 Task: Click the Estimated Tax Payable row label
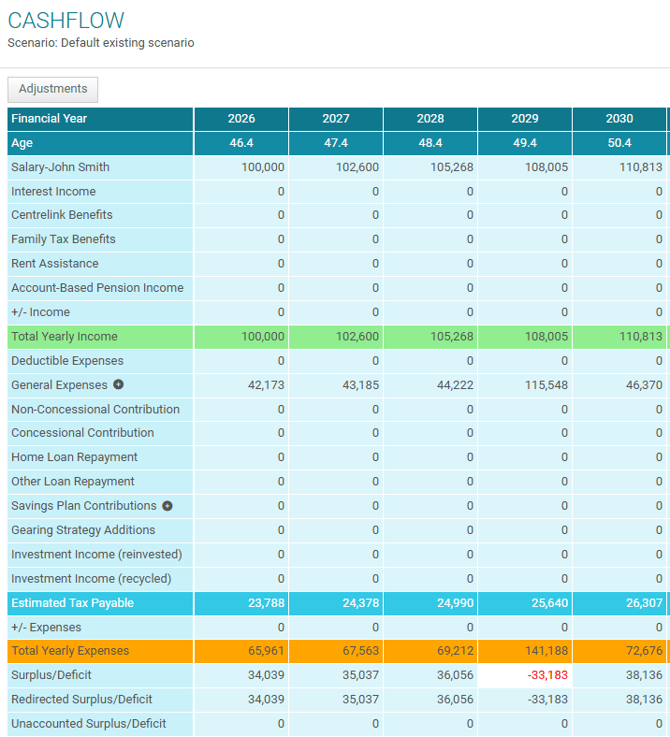point(72,603)
